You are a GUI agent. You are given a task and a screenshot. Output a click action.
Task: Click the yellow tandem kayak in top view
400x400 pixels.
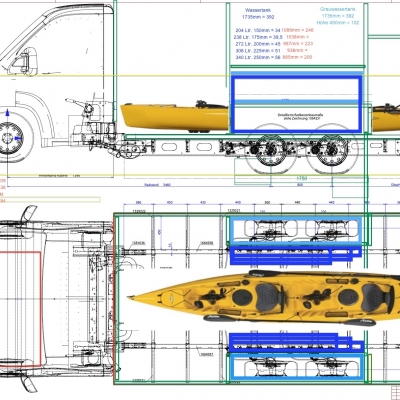[x=263, y=297]
